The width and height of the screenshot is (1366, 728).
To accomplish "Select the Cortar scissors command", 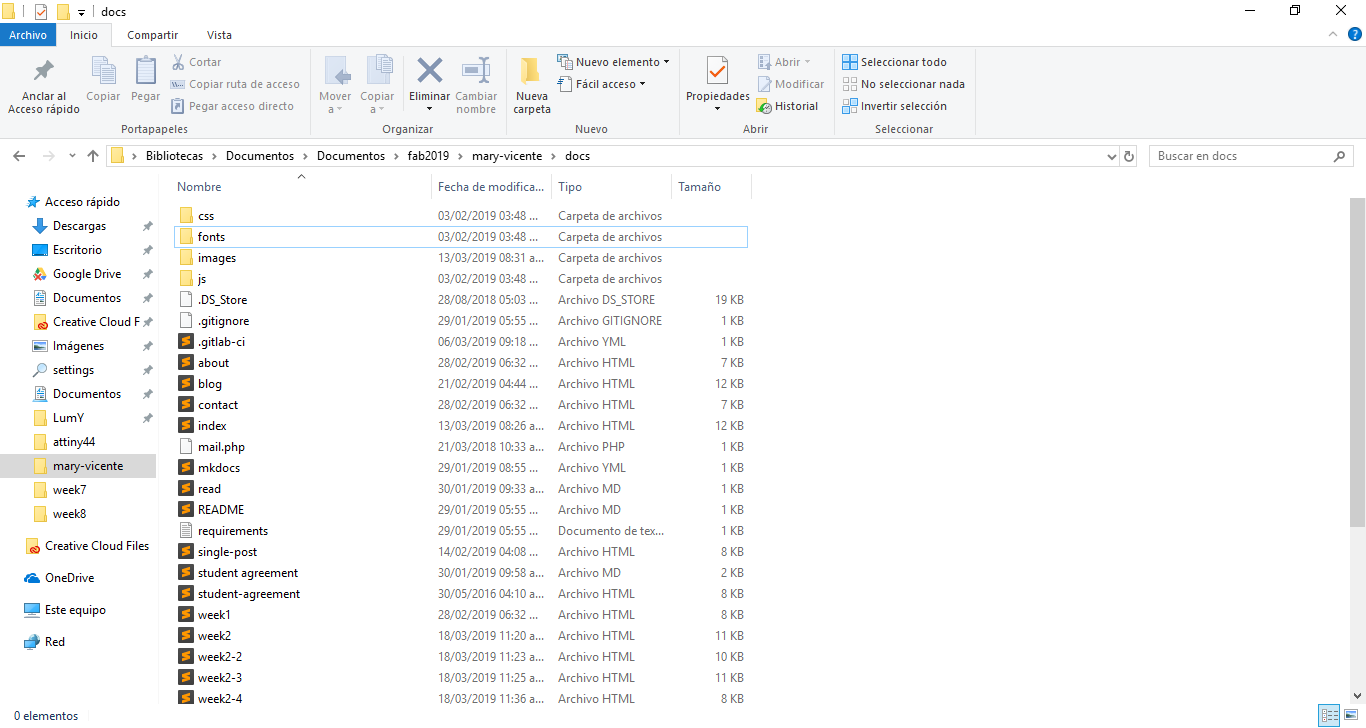I will click(197, 62).
